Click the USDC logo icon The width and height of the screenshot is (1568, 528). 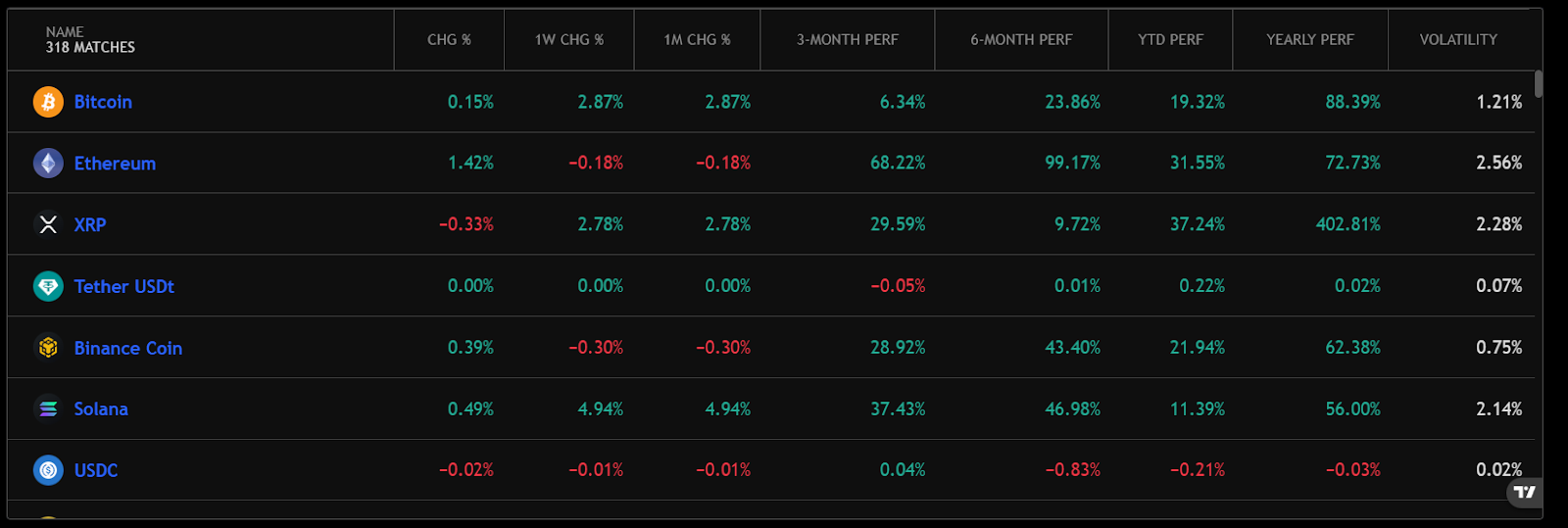point(48,470)
